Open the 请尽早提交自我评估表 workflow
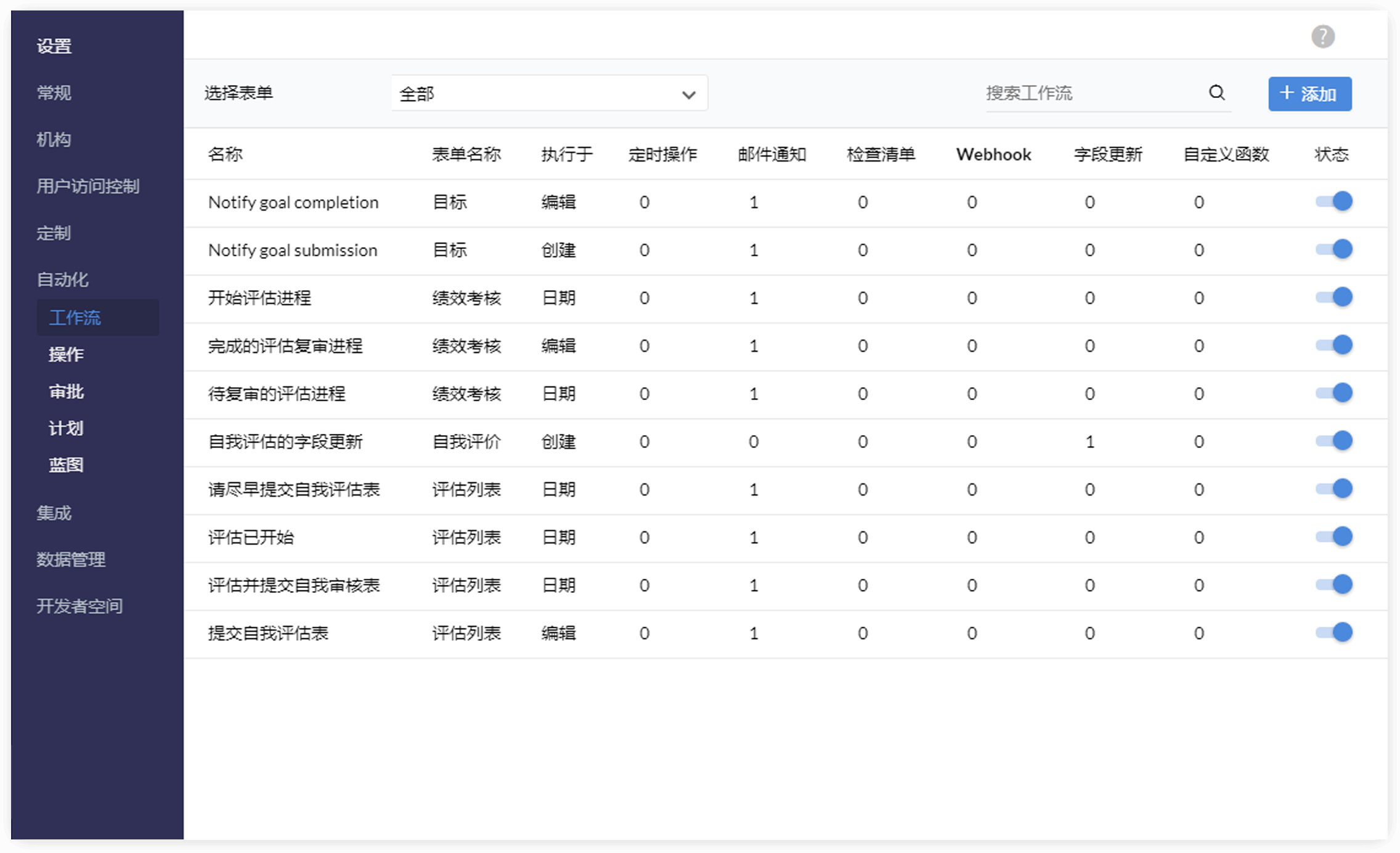Screen dimensions: 1400x853 click(293, 490)
